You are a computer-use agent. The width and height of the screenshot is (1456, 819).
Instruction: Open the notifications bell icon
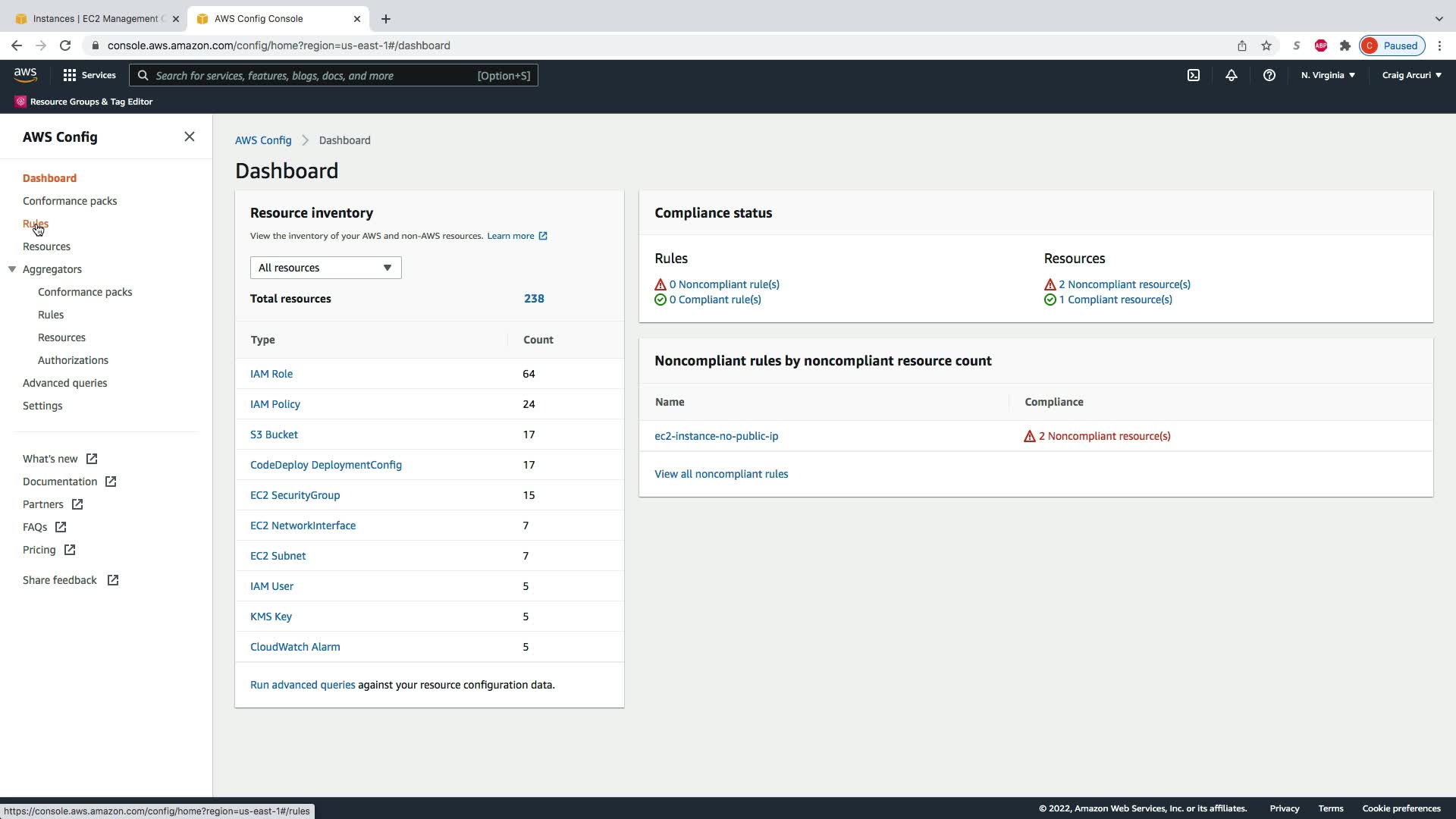coord(1231,75)
